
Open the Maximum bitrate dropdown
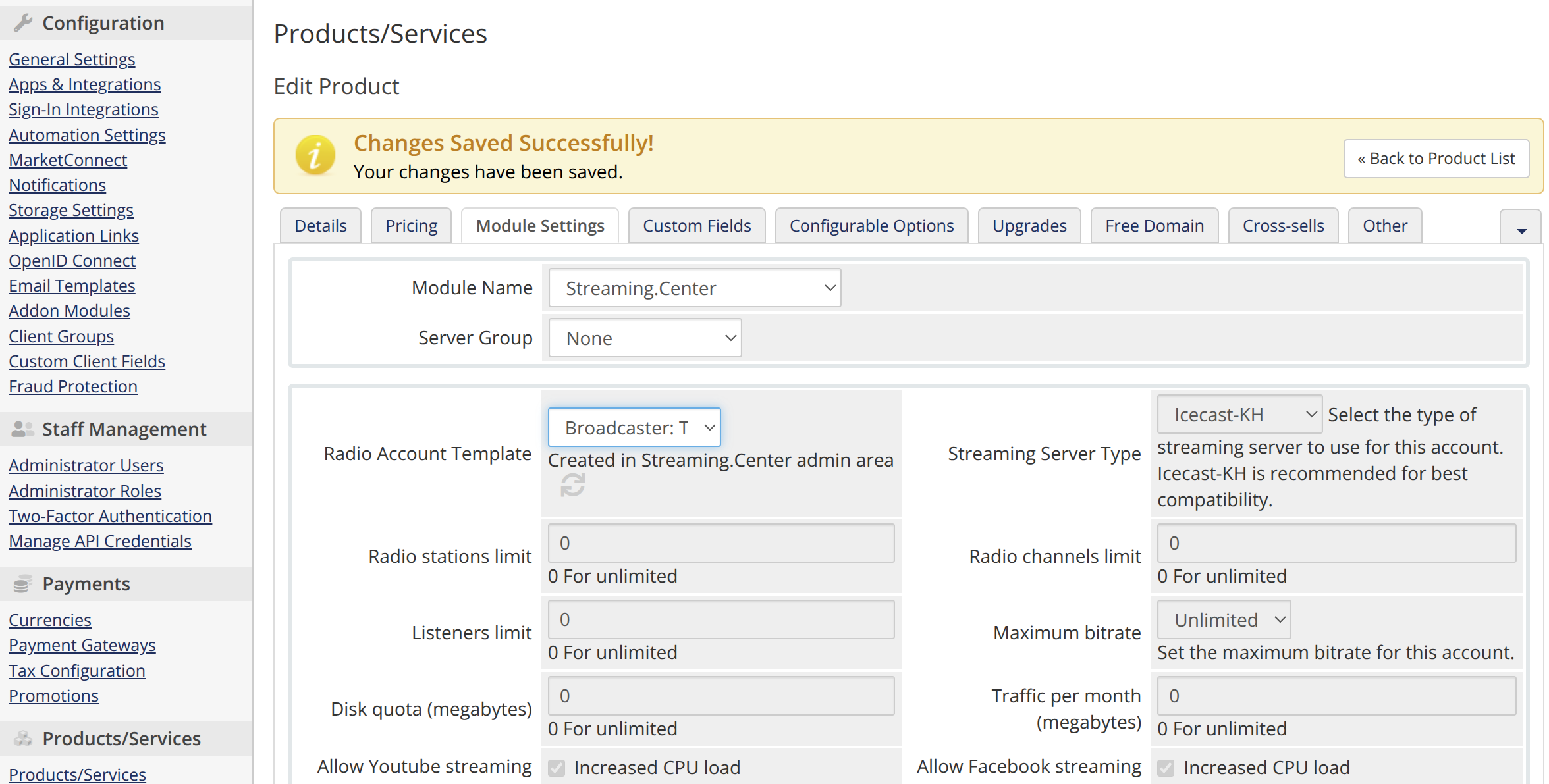[x=1224, y=620]
